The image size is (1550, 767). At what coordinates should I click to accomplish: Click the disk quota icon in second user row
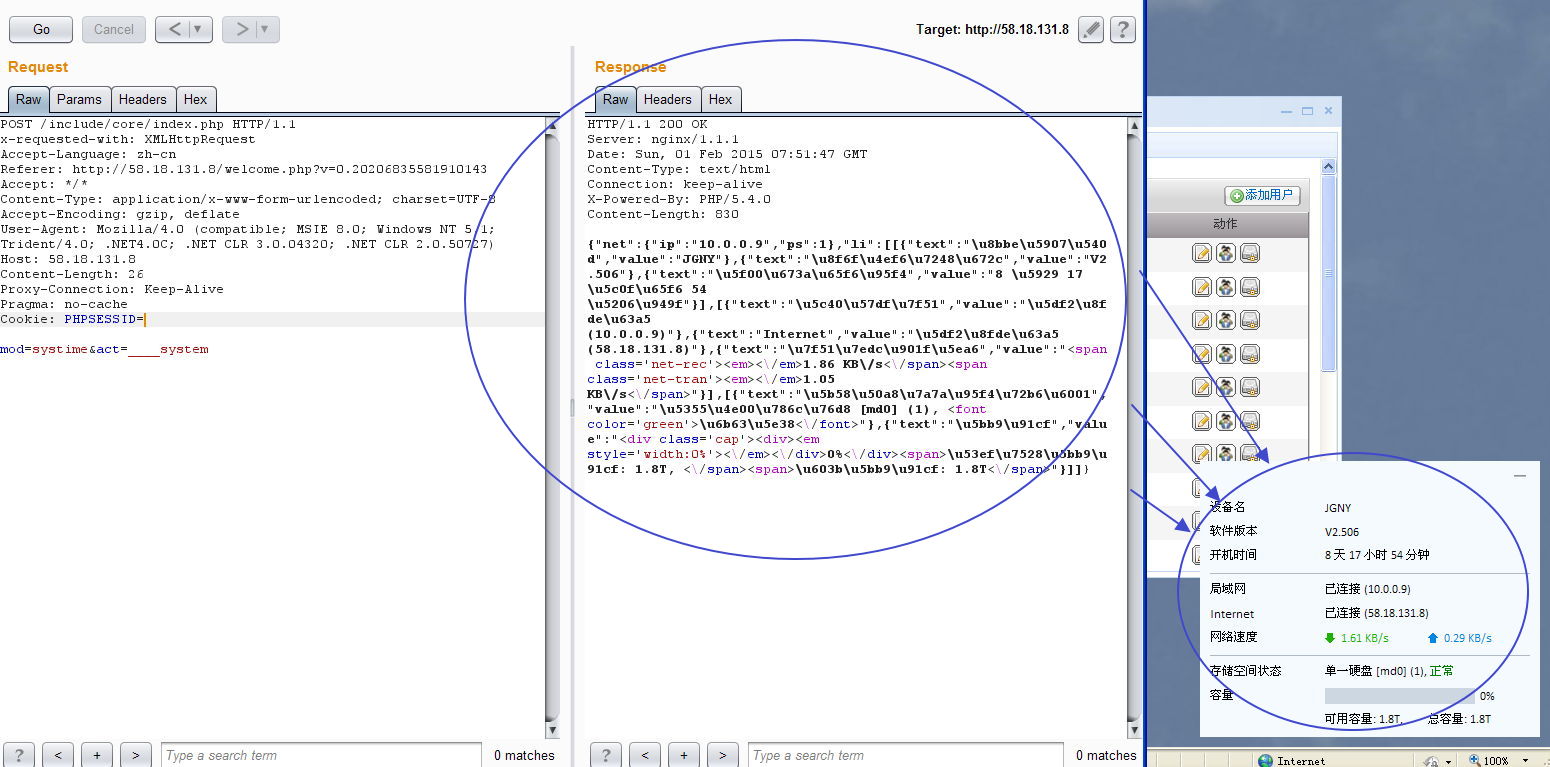click(x=1250, y=287)
